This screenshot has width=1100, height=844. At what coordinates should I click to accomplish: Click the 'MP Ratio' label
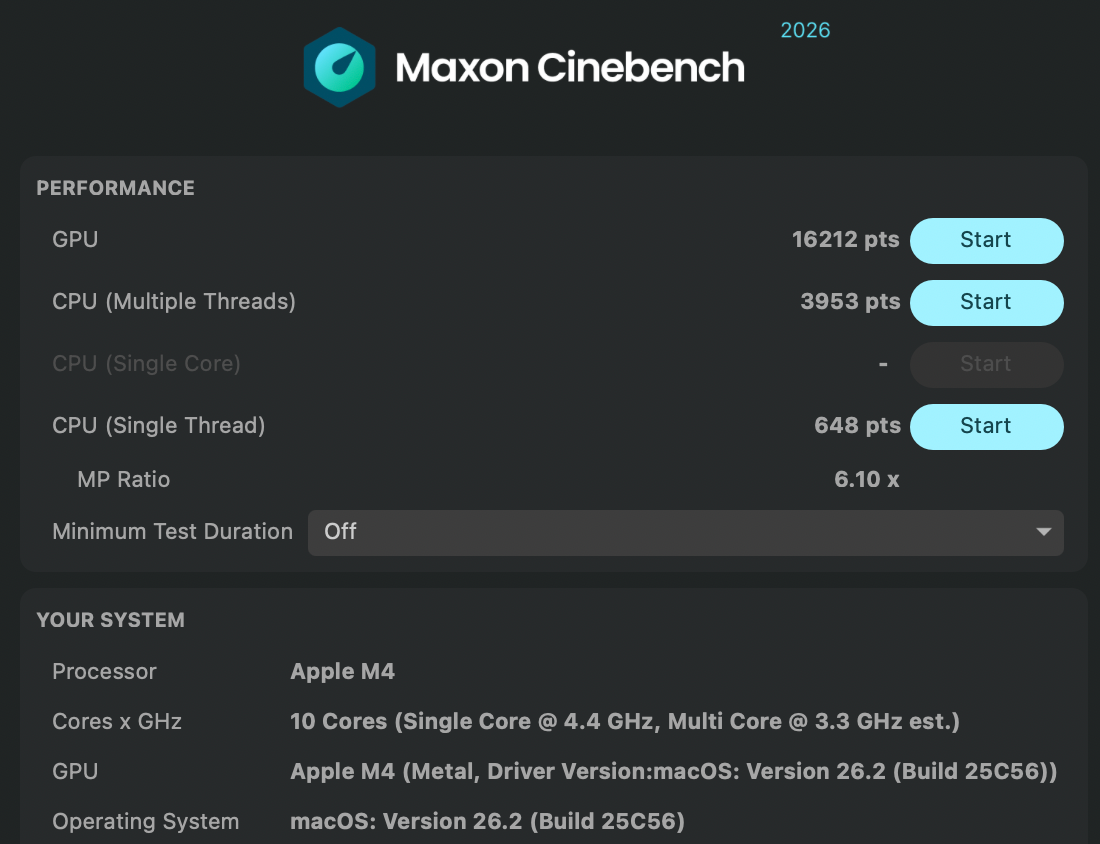[x=123, y=479]
